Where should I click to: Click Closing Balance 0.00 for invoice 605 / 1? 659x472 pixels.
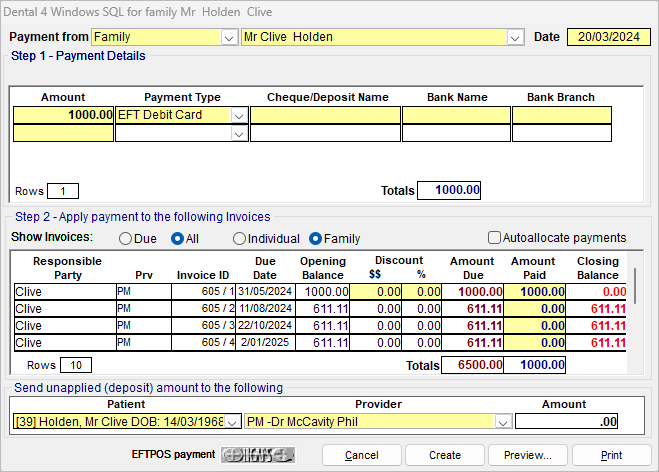tap(596, 292)
